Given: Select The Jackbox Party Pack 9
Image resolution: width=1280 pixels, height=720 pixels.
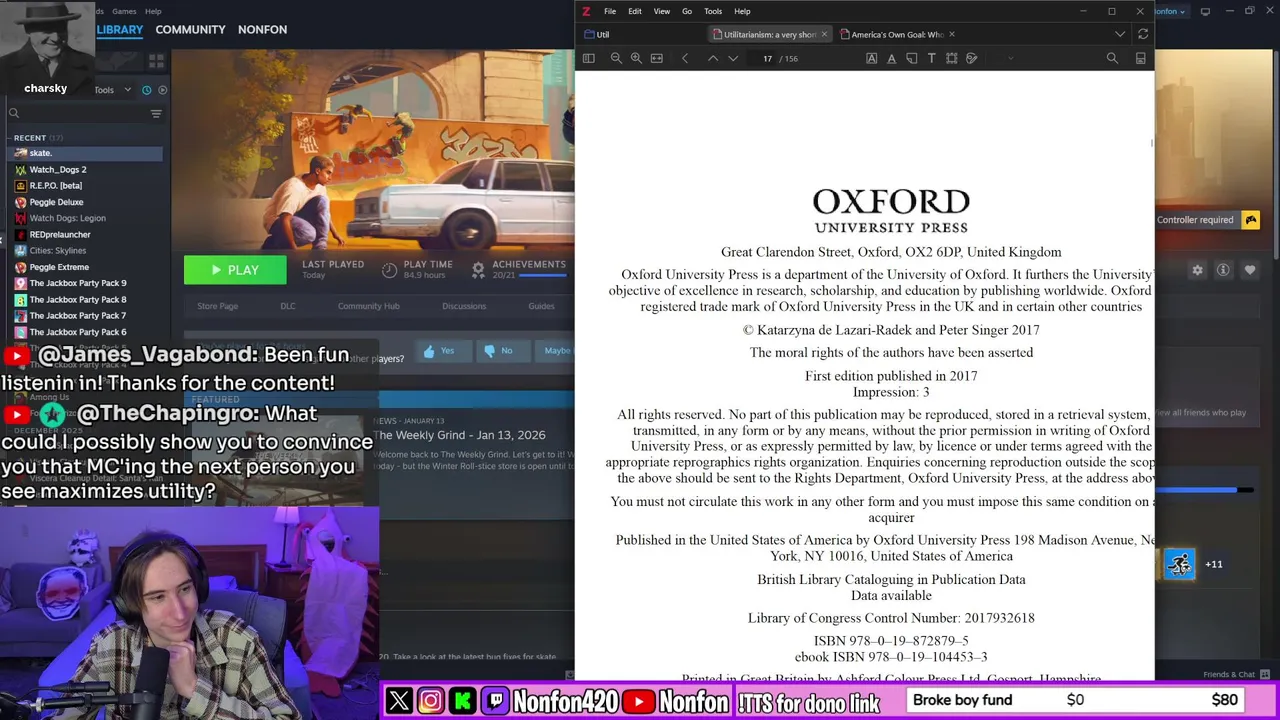Looking at the screenshot, I should [x=85, y=283].
